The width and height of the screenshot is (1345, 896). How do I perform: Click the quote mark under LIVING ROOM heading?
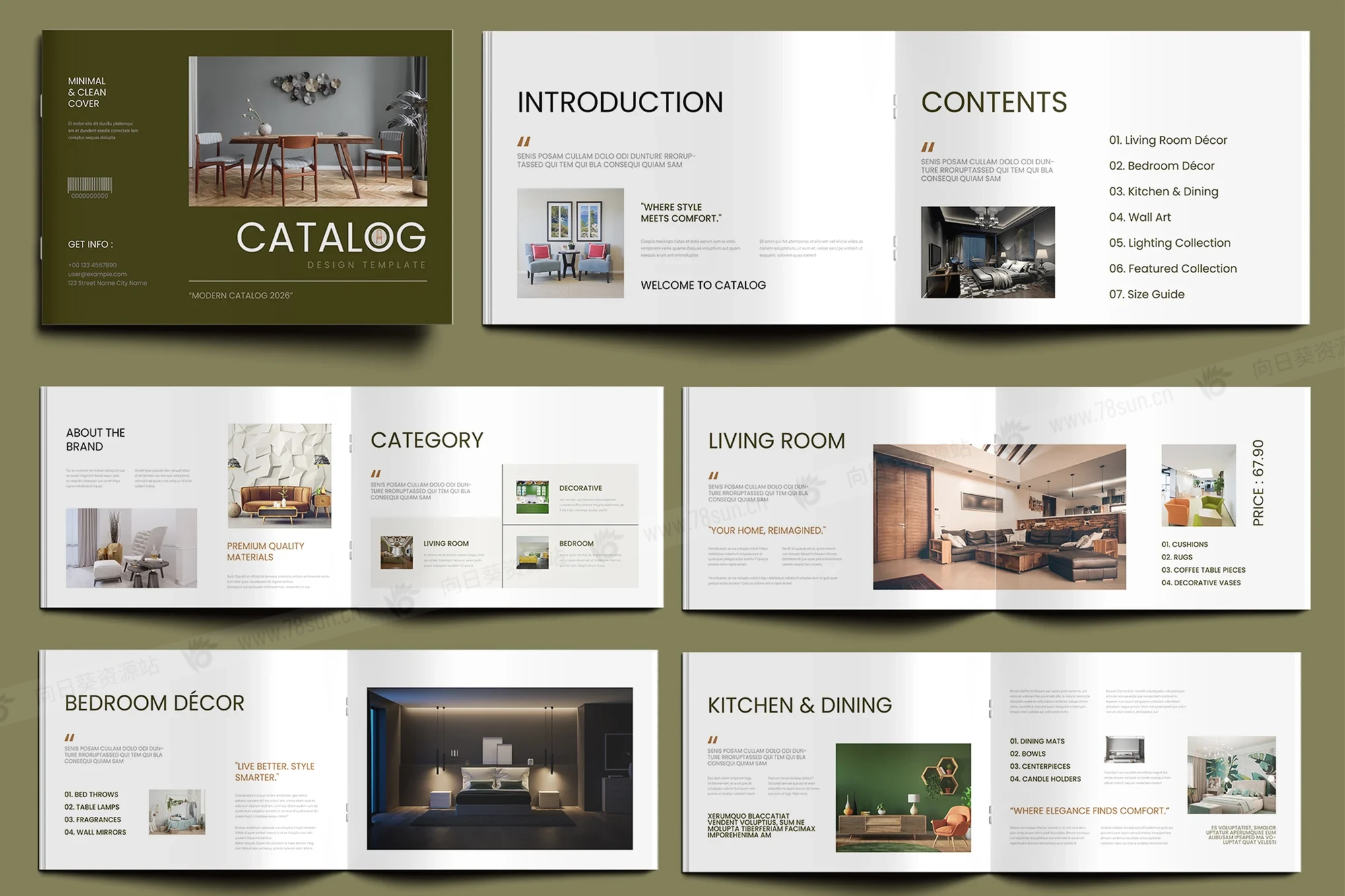click(x=713, y=475)
